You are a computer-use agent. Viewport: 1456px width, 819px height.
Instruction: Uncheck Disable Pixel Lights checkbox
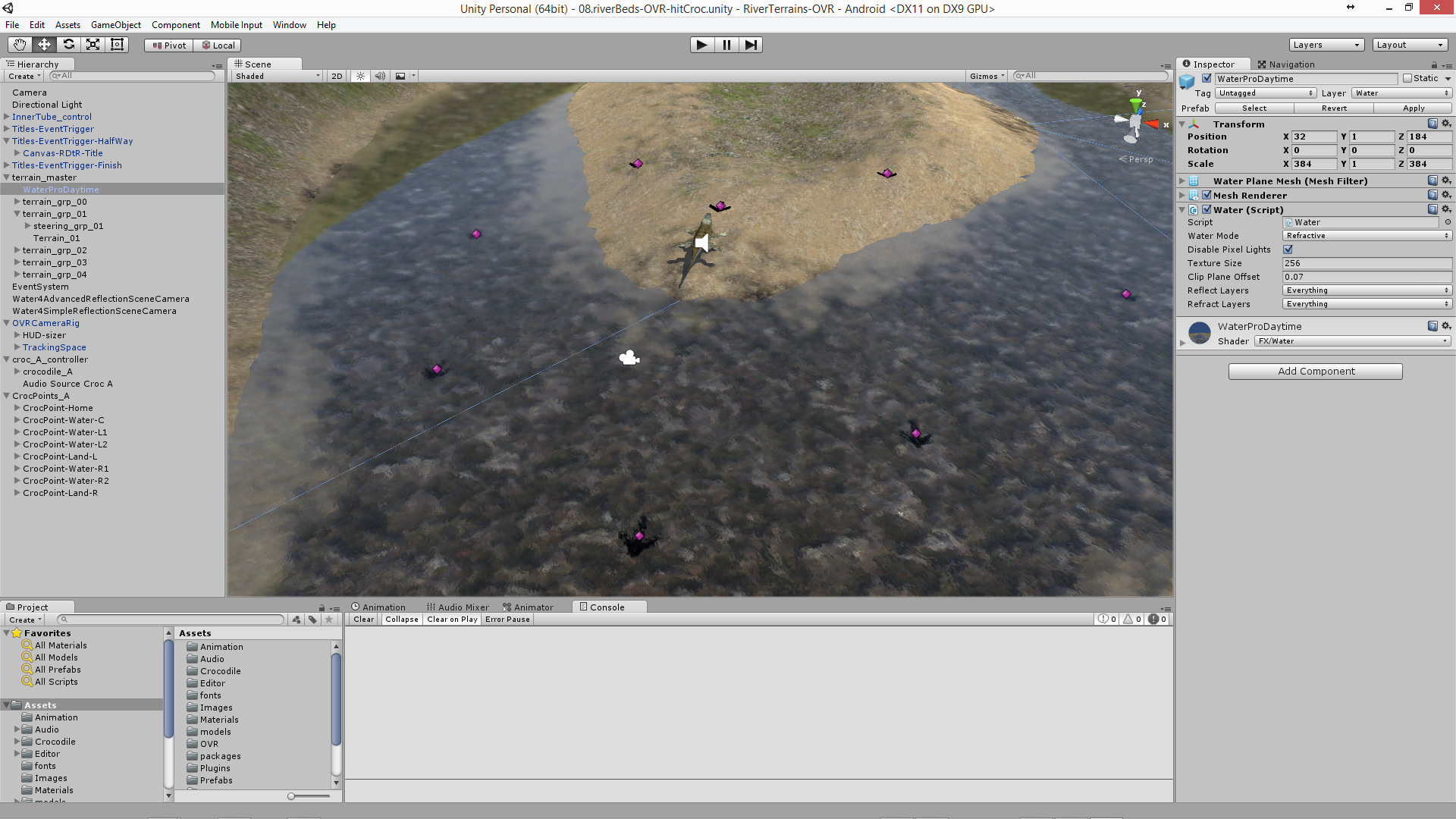pyautogui.click(x=1288, y=249)
